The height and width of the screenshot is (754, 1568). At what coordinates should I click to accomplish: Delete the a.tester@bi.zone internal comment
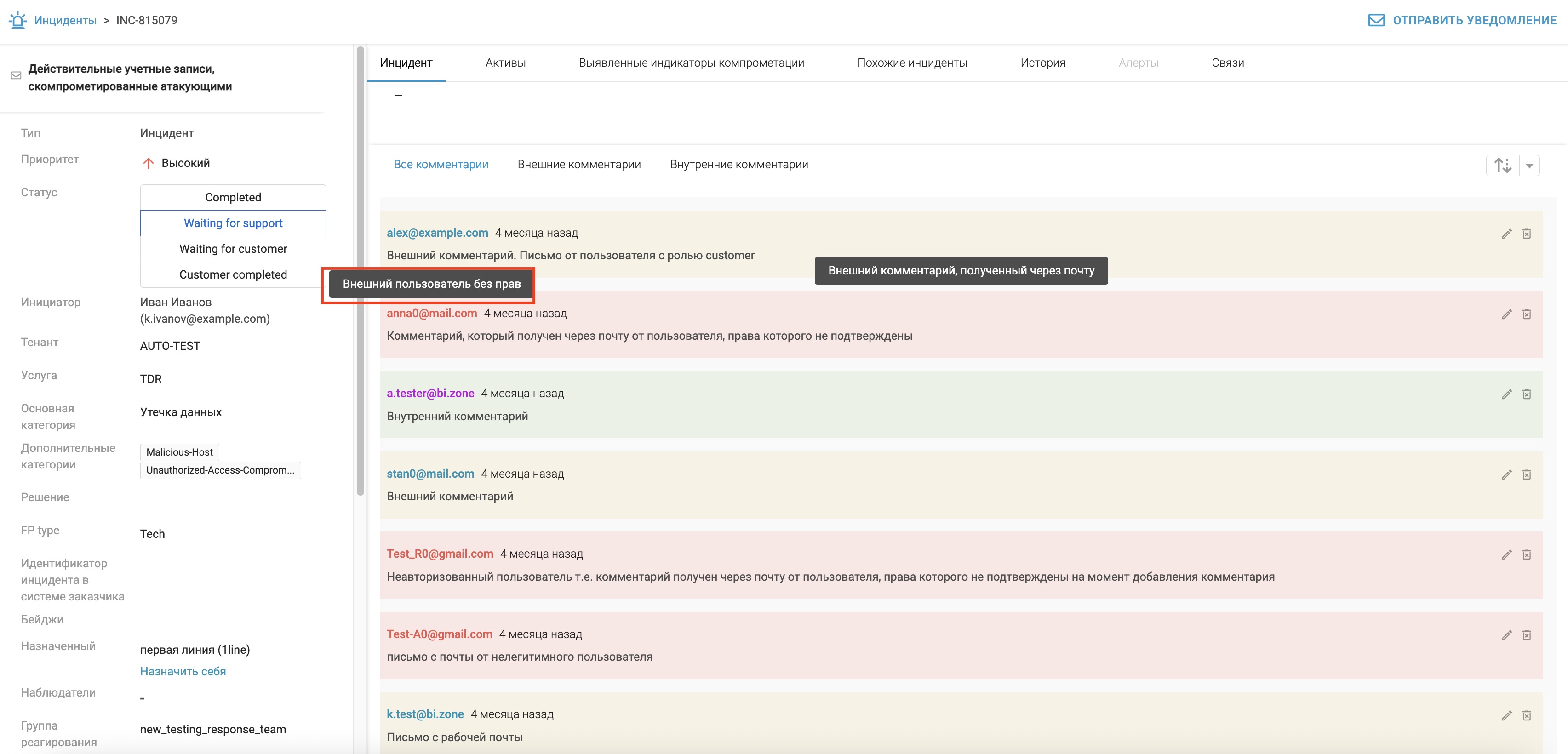pos(1527,394)
